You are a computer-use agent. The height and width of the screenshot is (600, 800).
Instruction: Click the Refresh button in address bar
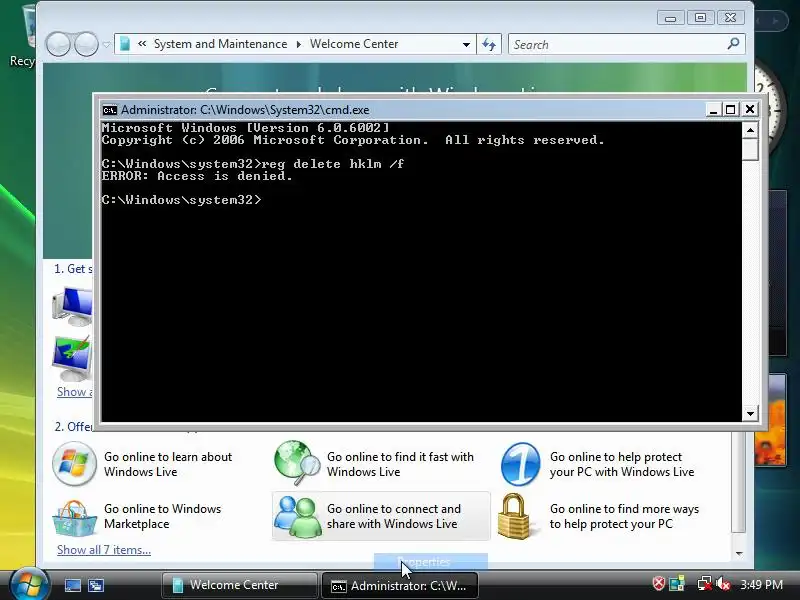(x=489, y=44)
